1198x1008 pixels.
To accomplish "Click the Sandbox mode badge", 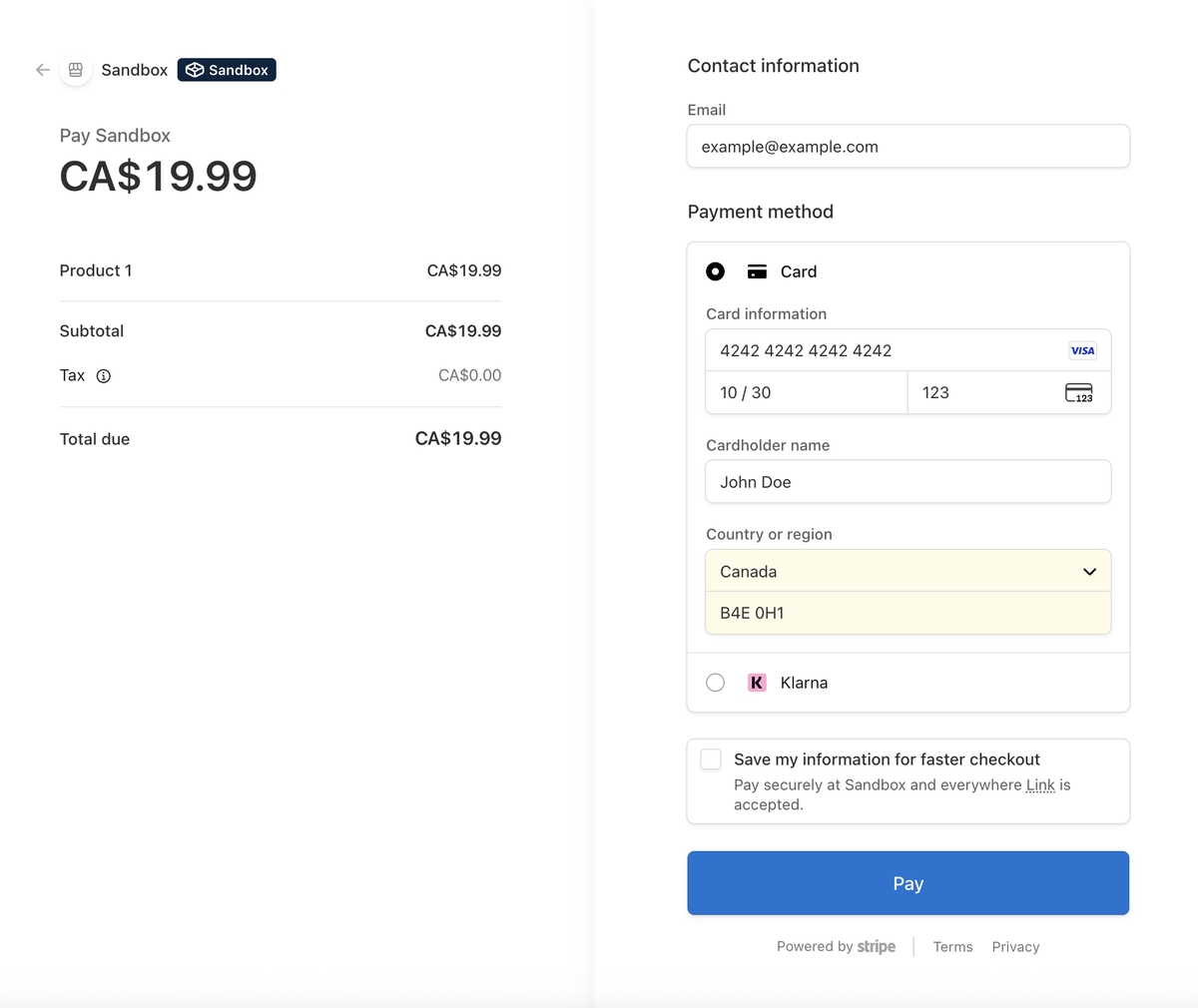I will pyautogui.click(x=227, y=70).
